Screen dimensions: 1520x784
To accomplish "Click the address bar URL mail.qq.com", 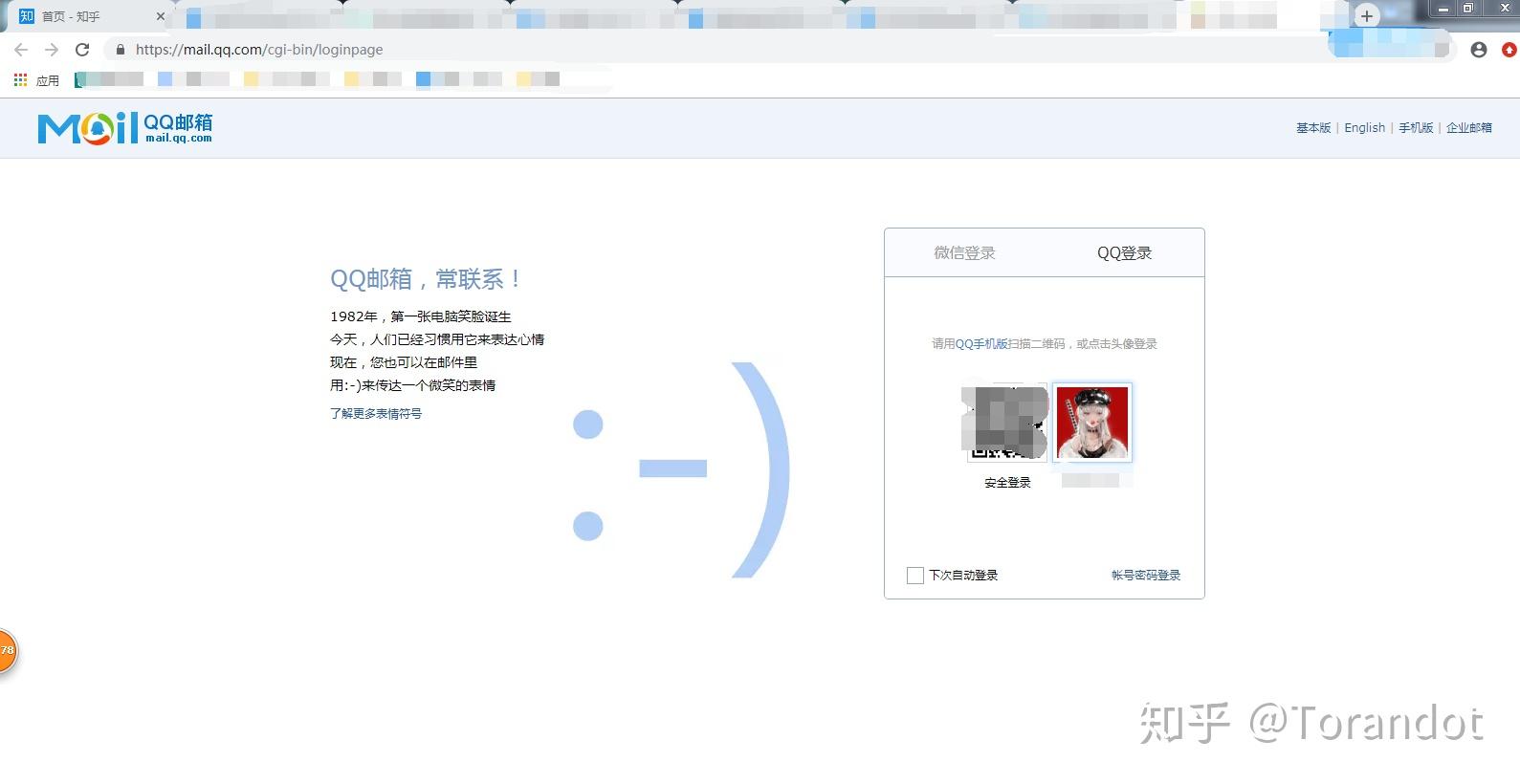I will 259,50.
